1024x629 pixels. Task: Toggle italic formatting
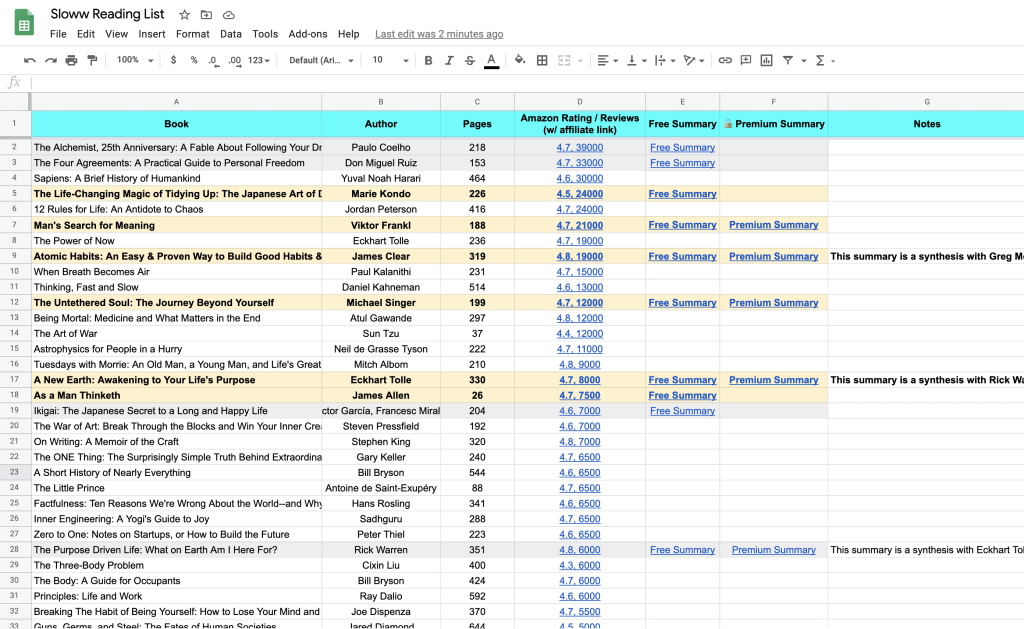(449, 60)
